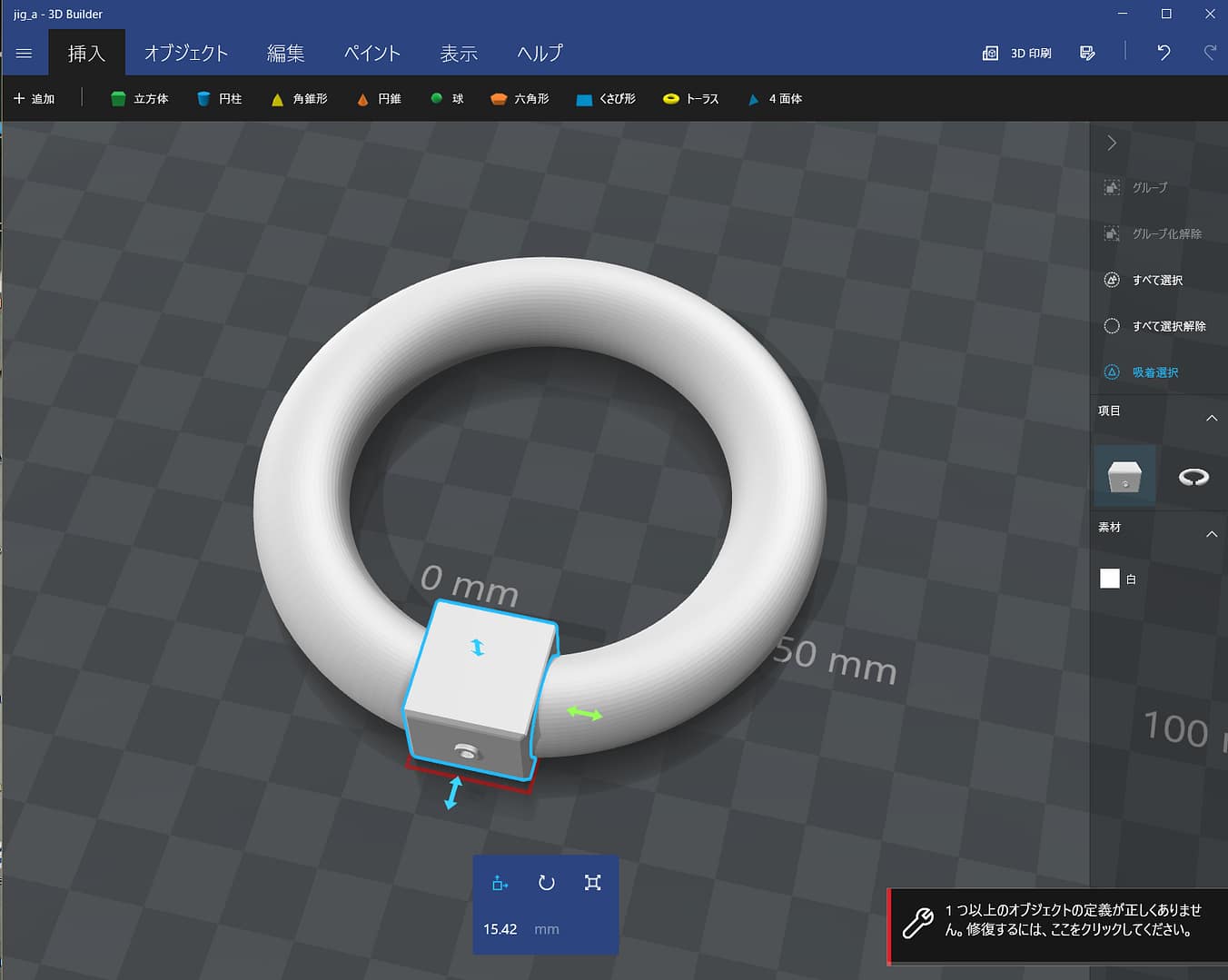Insert a cone (円錐) shape
Image resolution: width=1228 pixels, height=980 pixels.
[379, 99]
